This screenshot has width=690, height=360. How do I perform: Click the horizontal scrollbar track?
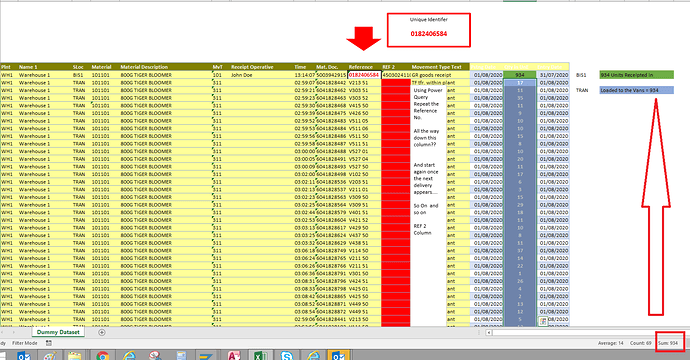[590, 333]
